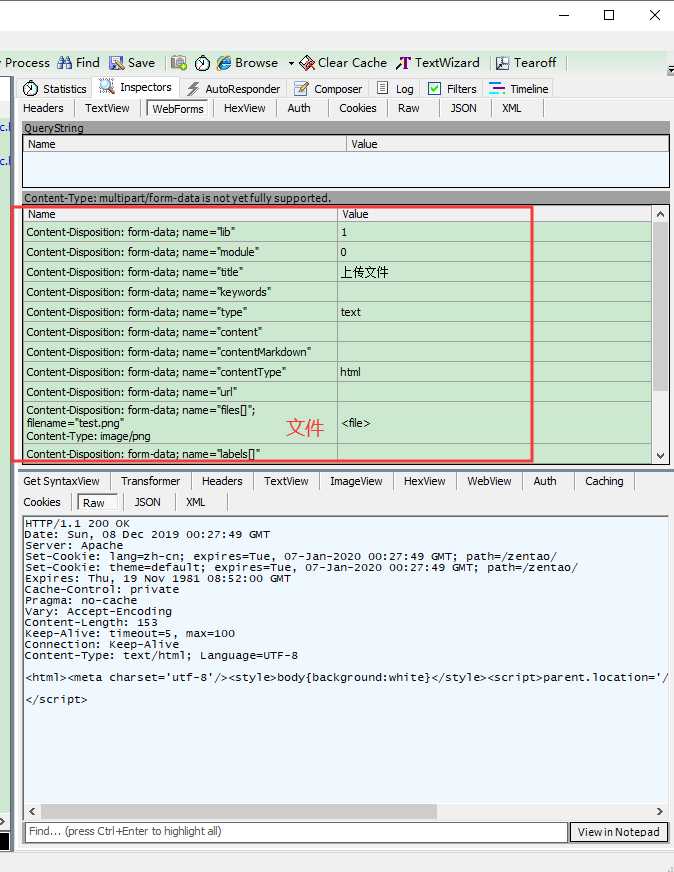Viewport: 674px width, 872px height.
Task: Open the Log tab
Action: coord(395,89)
